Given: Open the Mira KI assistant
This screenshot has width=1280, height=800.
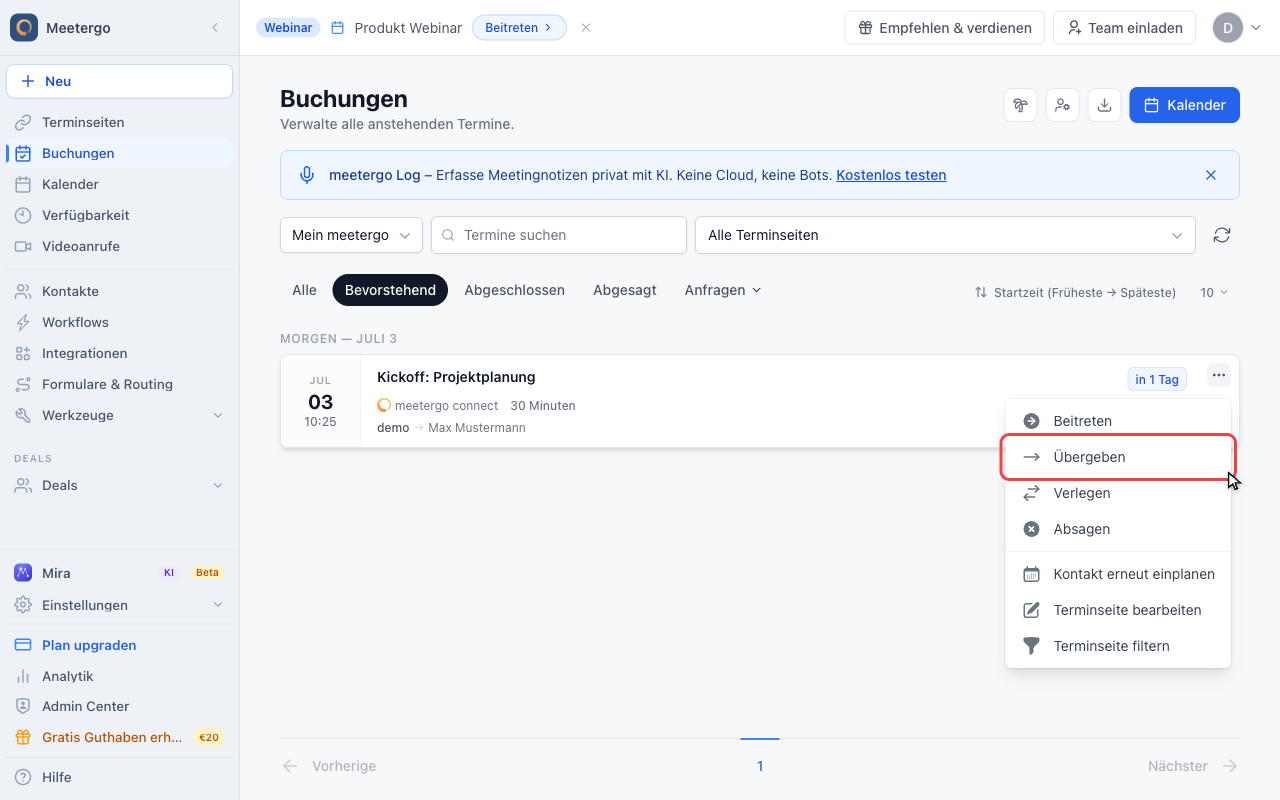Looking at the screenshot, I should [x=119, y=573].
